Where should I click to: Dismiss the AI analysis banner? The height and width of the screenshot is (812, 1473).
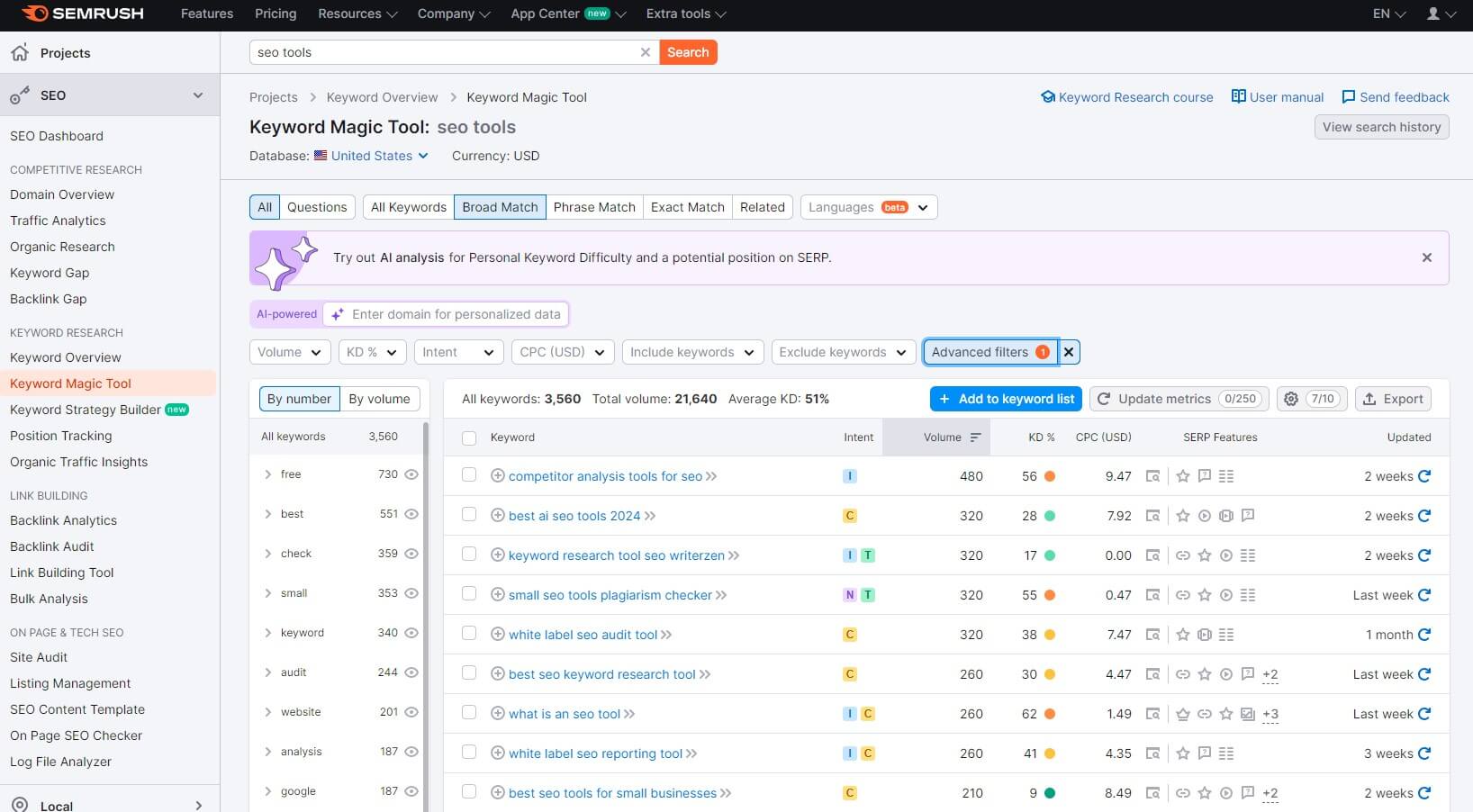(x=1426, y=257)
